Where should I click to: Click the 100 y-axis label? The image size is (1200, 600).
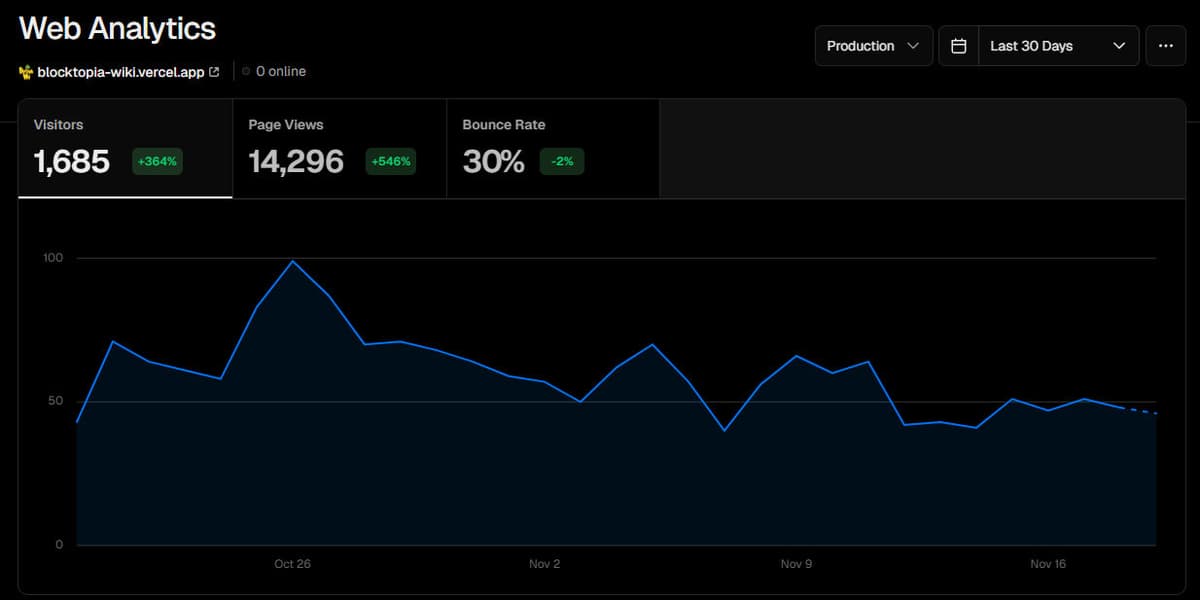point(53,258)
